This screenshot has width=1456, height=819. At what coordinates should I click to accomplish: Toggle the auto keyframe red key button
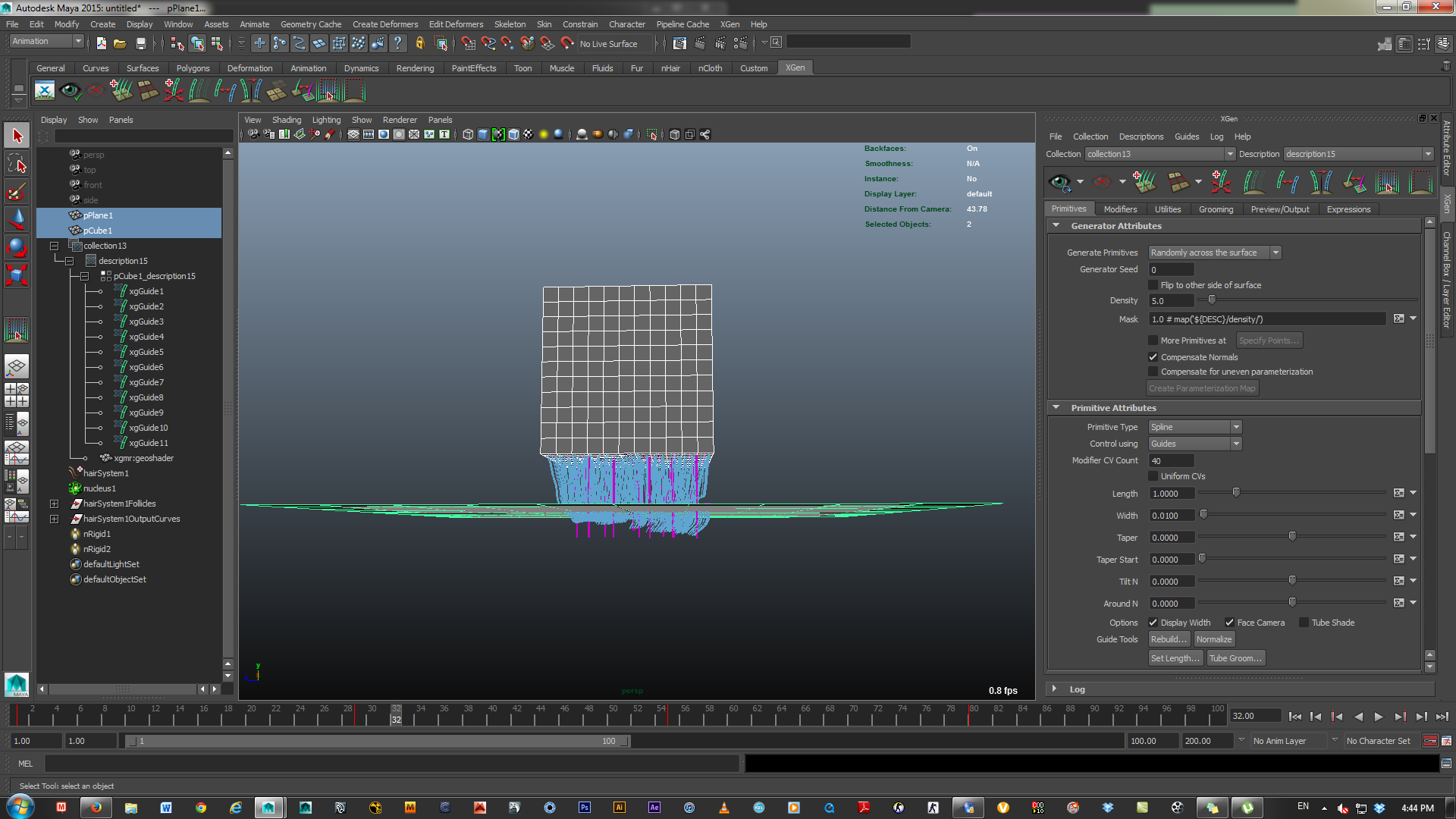pyautogui.click(x=1430, y=741)
